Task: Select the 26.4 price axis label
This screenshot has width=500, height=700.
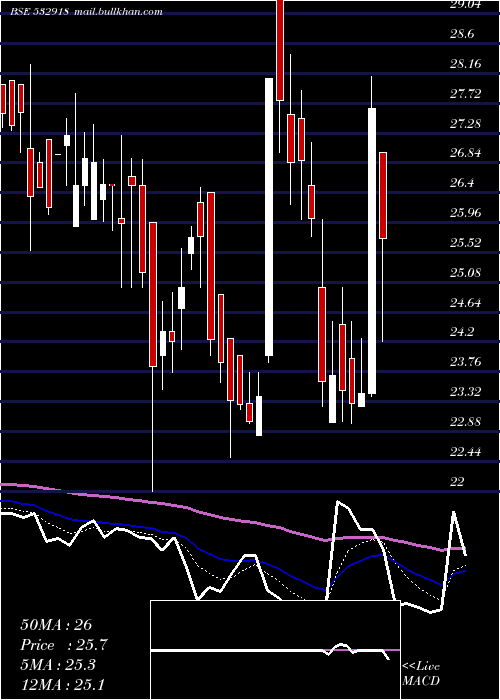Action: (462, 183)
